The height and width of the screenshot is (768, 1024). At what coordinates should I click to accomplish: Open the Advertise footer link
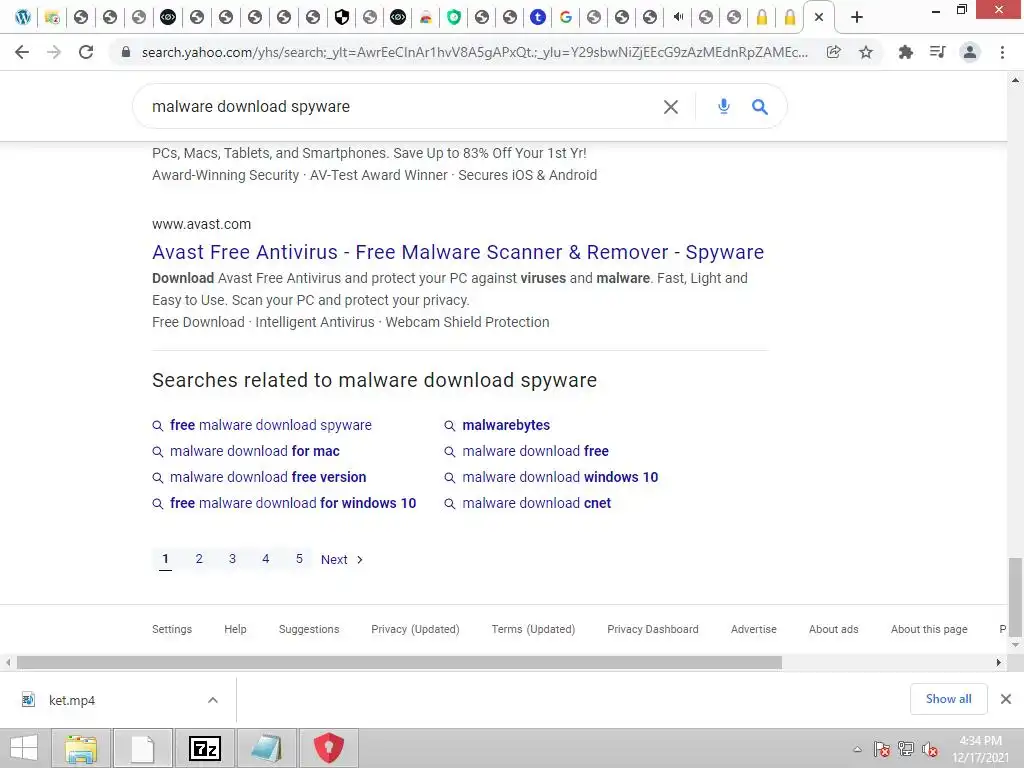754,630
